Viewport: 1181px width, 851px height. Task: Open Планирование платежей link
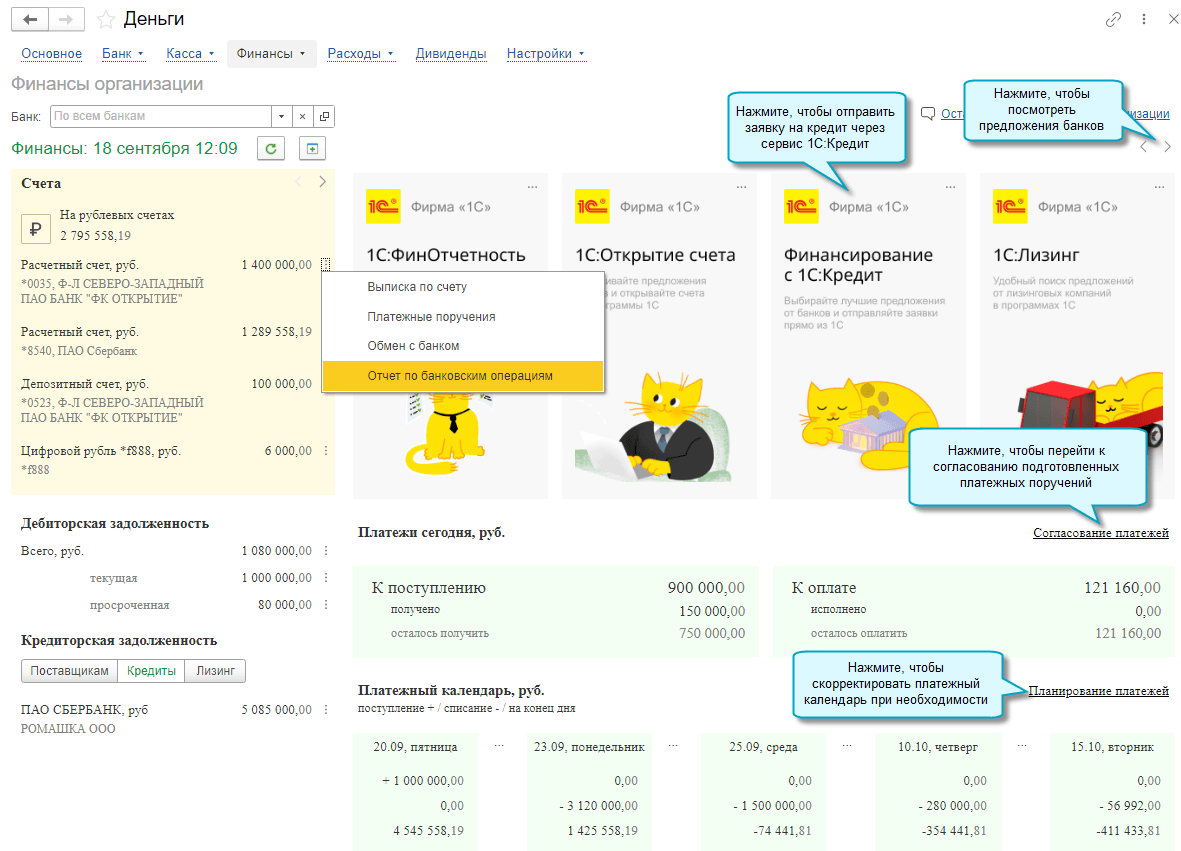click(x=1098, y=691)
